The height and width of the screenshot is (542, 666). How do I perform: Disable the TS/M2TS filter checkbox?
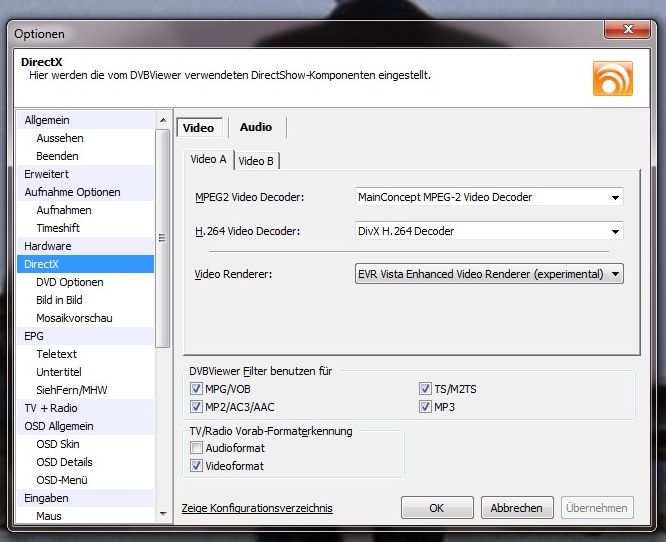pyautogui.click(x=426, y=389)
